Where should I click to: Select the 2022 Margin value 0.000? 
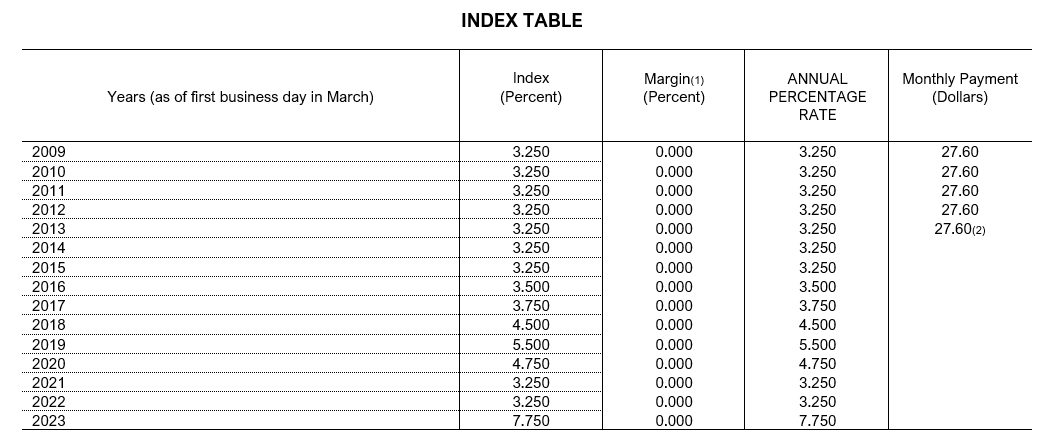pos(673,402)
